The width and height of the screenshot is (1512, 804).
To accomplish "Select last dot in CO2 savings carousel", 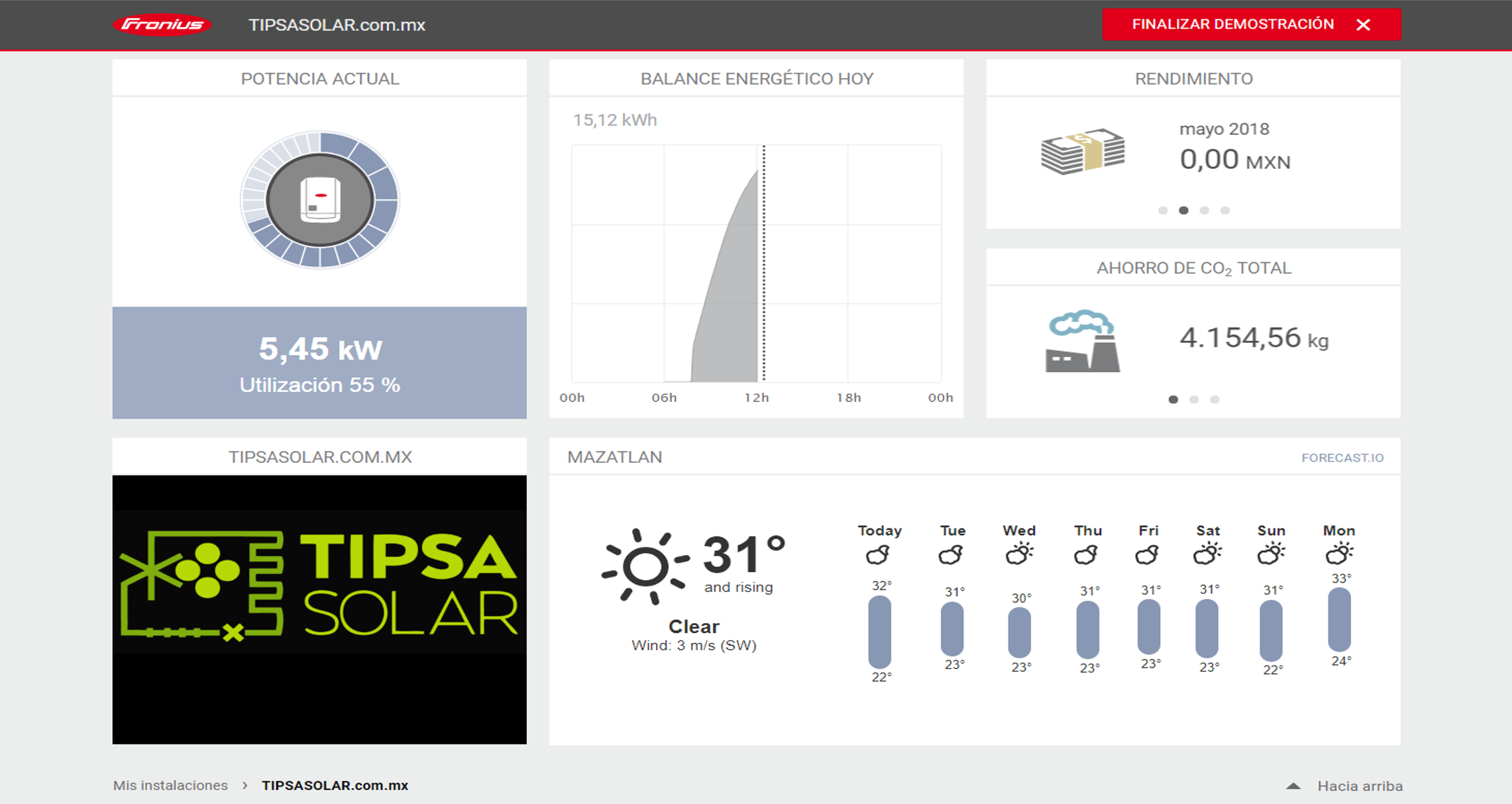I will [1215, 399].
